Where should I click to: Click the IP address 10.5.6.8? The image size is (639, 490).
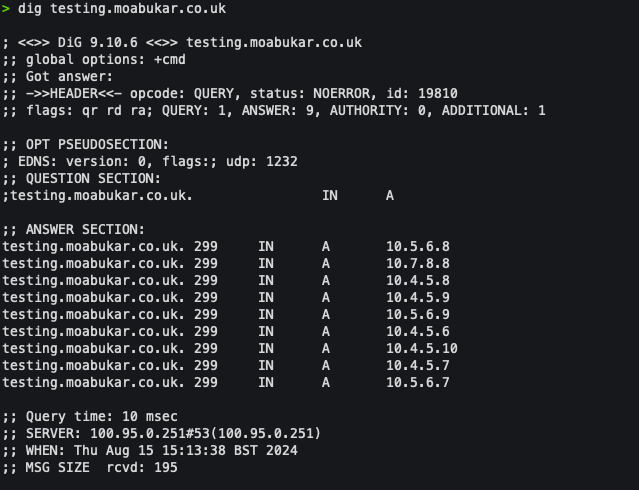pyautogui.click(x=418, y=246)
